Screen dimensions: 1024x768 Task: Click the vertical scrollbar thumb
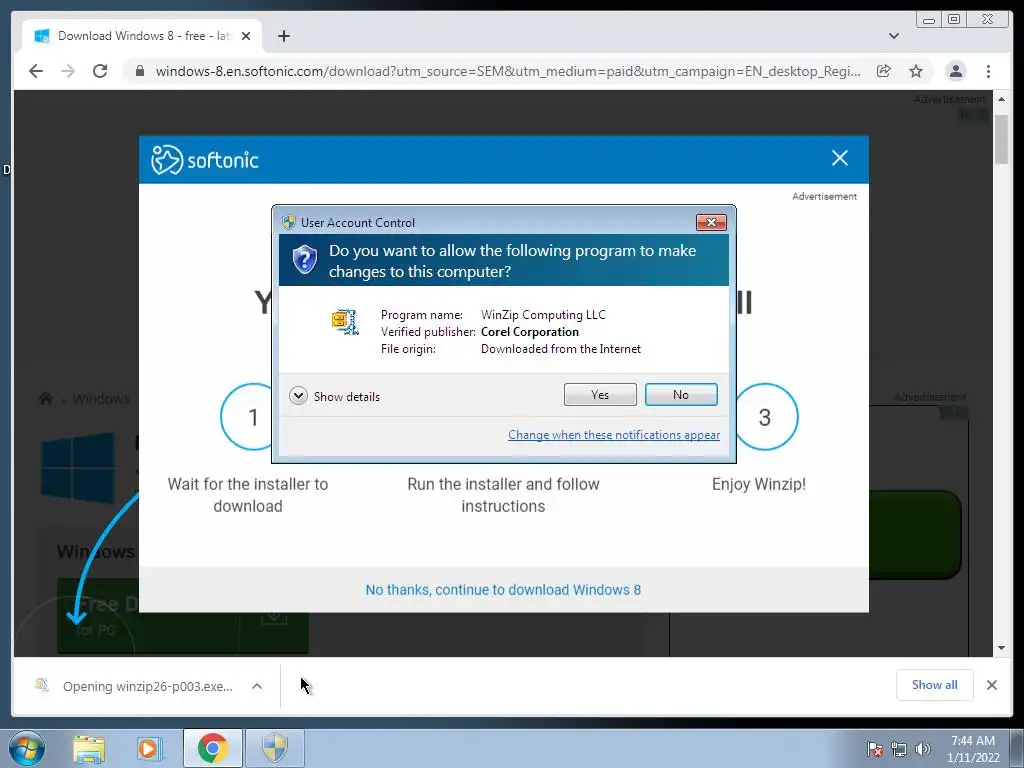click(1001, 139)
